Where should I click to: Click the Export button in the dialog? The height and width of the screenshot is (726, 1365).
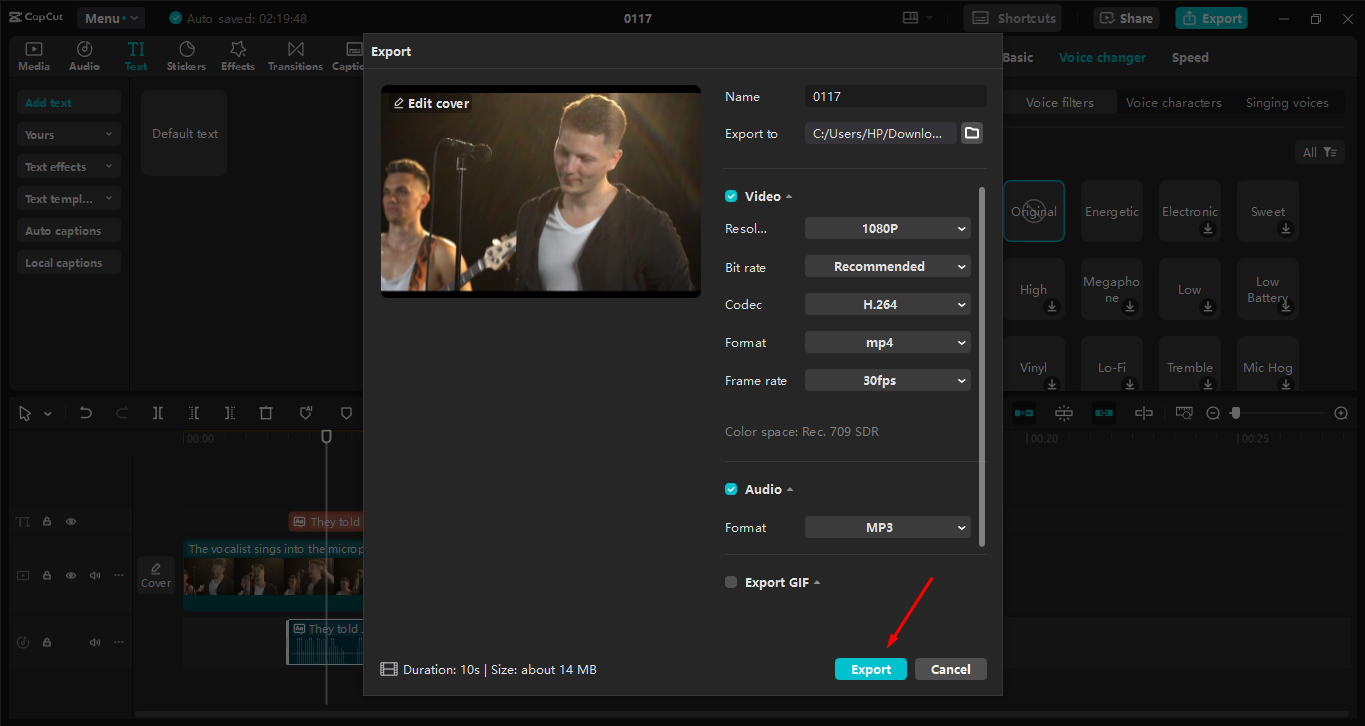870,668
